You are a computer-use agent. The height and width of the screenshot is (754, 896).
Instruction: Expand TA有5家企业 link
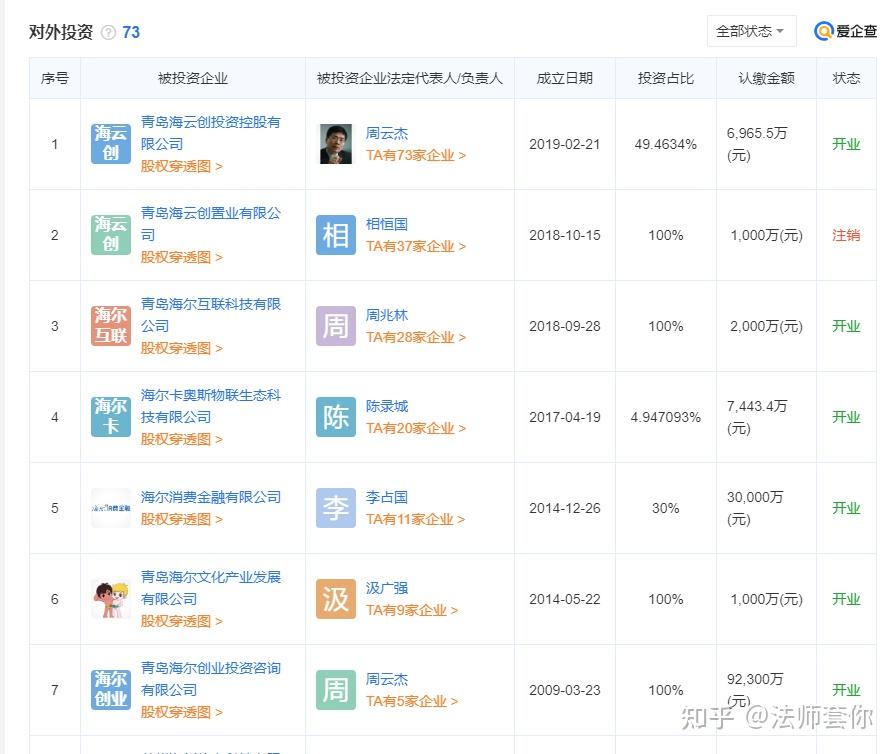[x=412, y=701]
